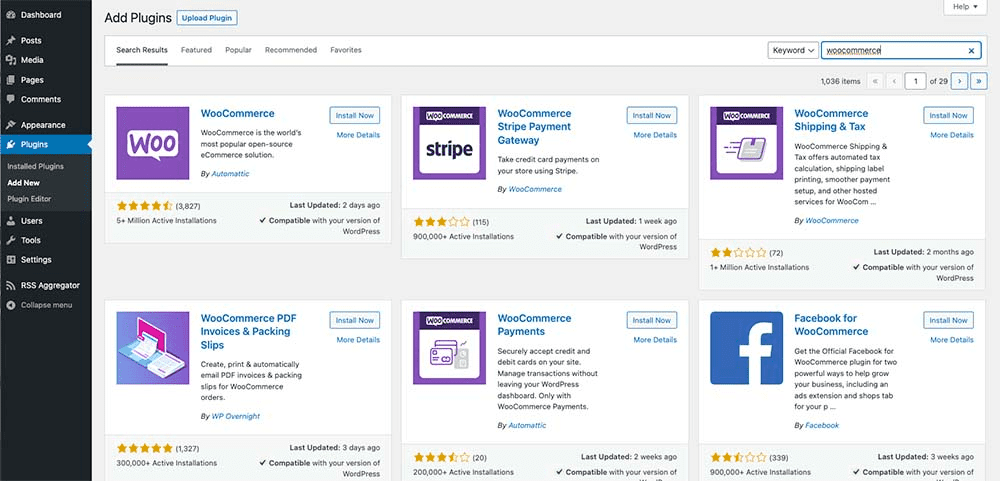Click the WooCommerce purple Woo logo
Viewport: 1000px width, 481px height.
pyautogui.click(x=152, y=143)
